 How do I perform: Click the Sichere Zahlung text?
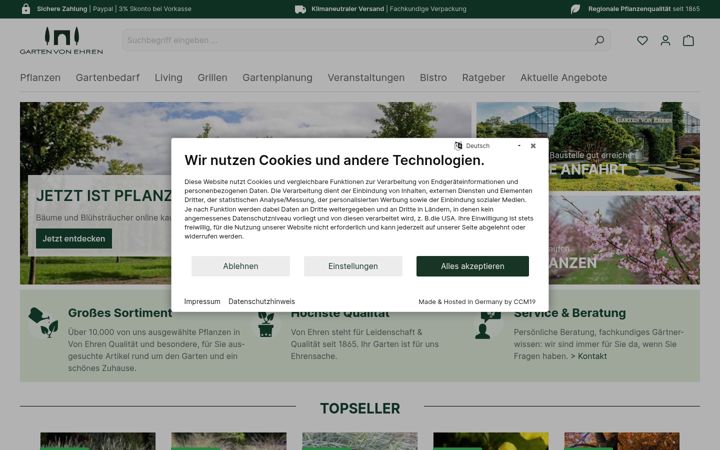point(62,9)
